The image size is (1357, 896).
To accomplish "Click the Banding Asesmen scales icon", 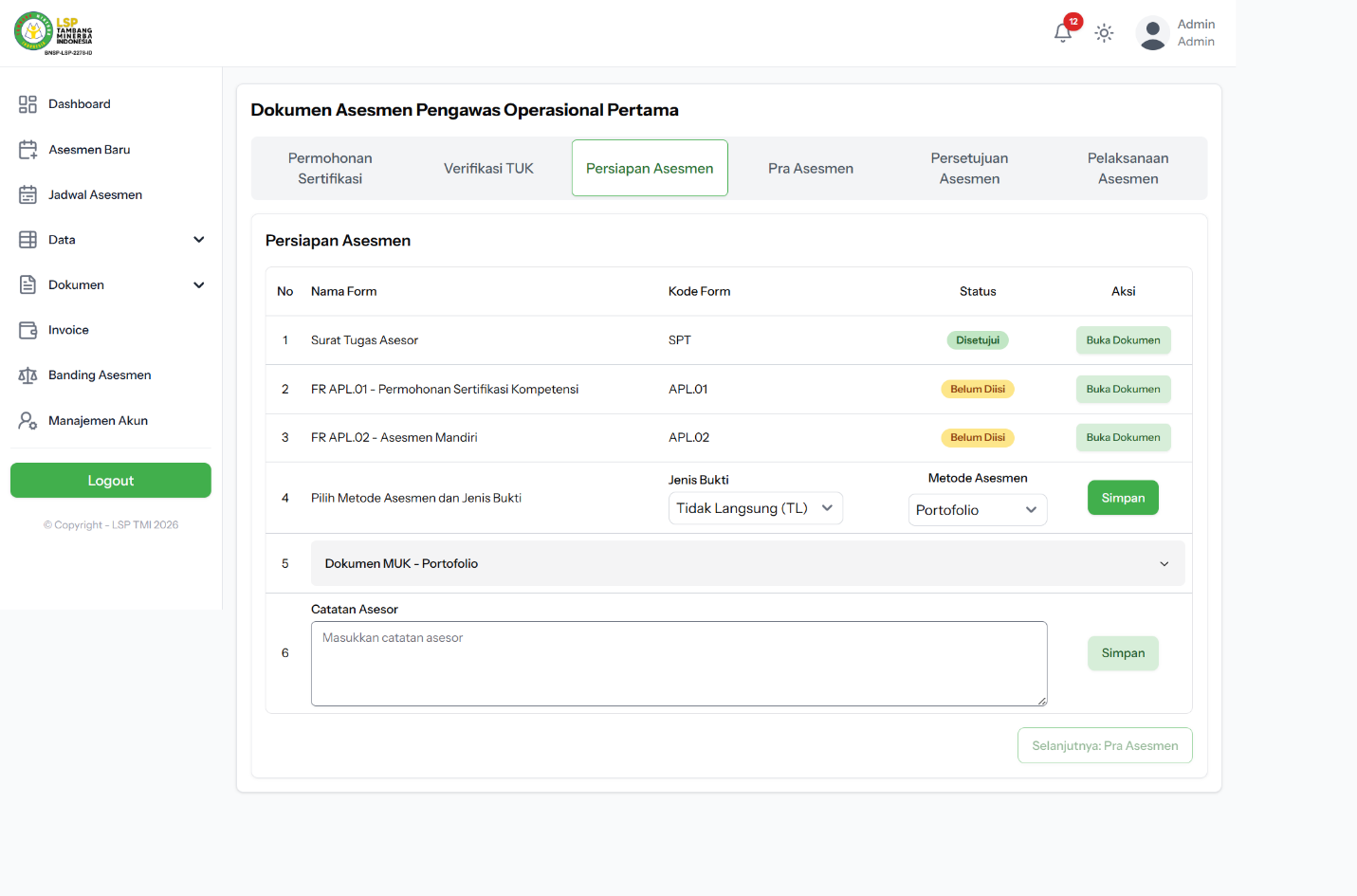I will click(x=28, y=375).
